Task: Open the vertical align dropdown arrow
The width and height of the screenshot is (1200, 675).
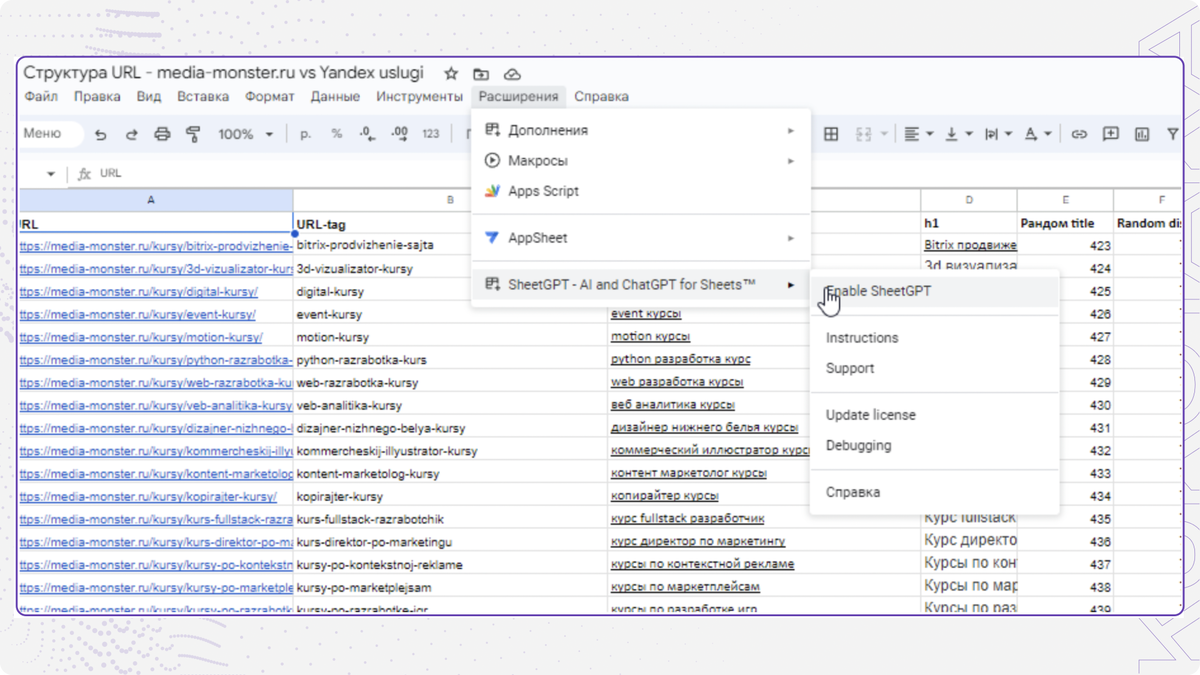Action: click(x=969, y=134)
